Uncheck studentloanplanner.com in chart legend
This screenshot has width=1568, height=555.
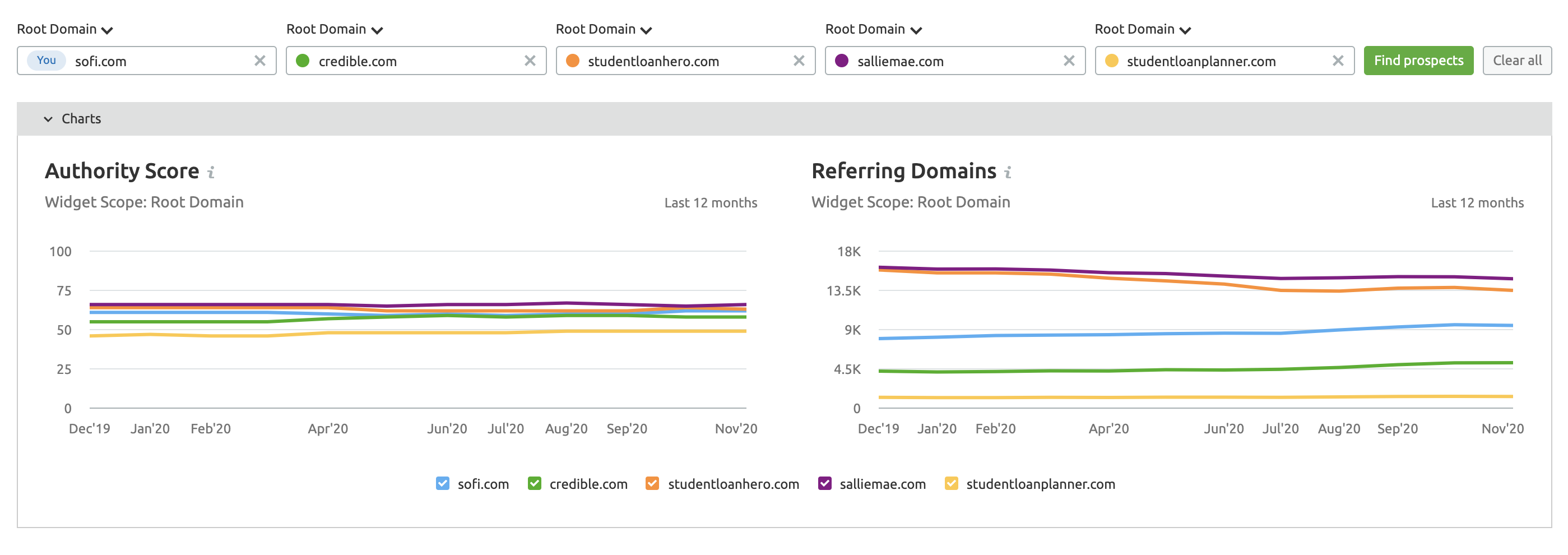click(x=951, y=484)
